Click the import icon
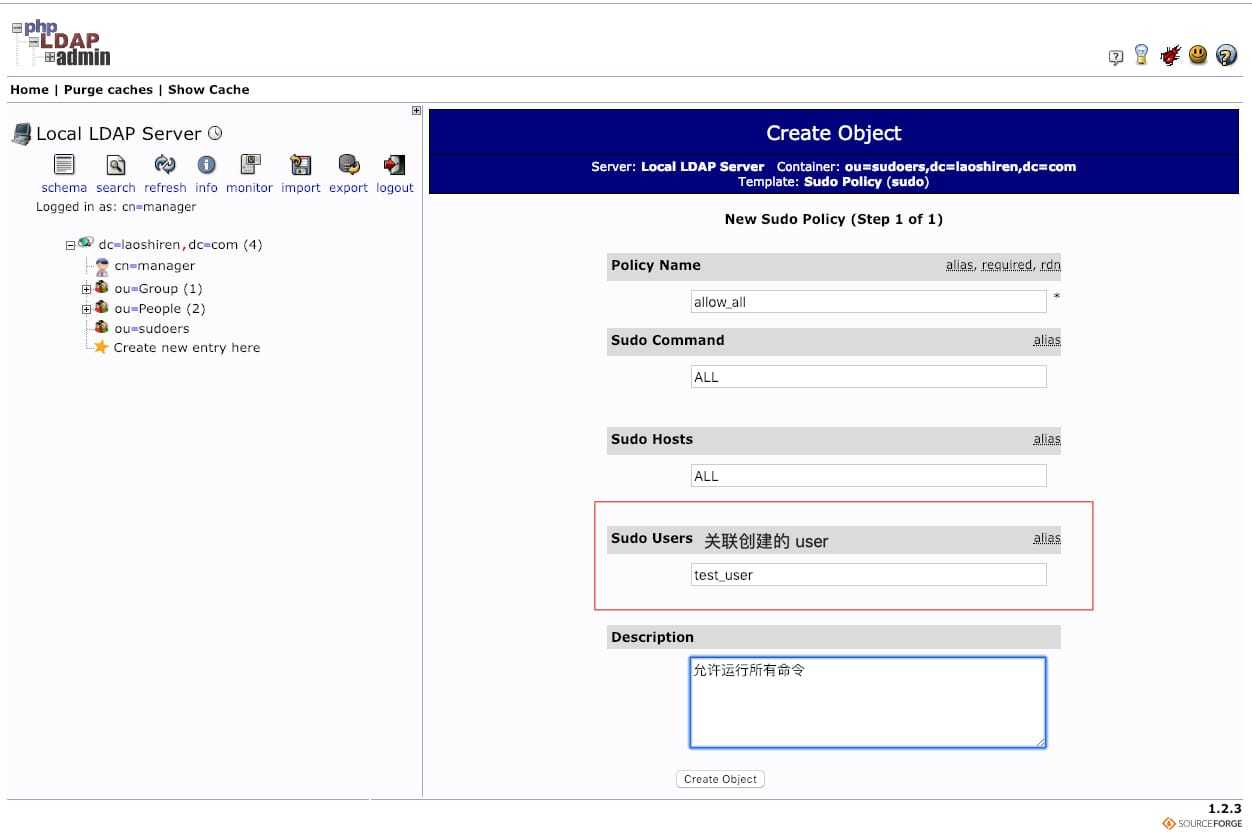 tap(300, 165)
